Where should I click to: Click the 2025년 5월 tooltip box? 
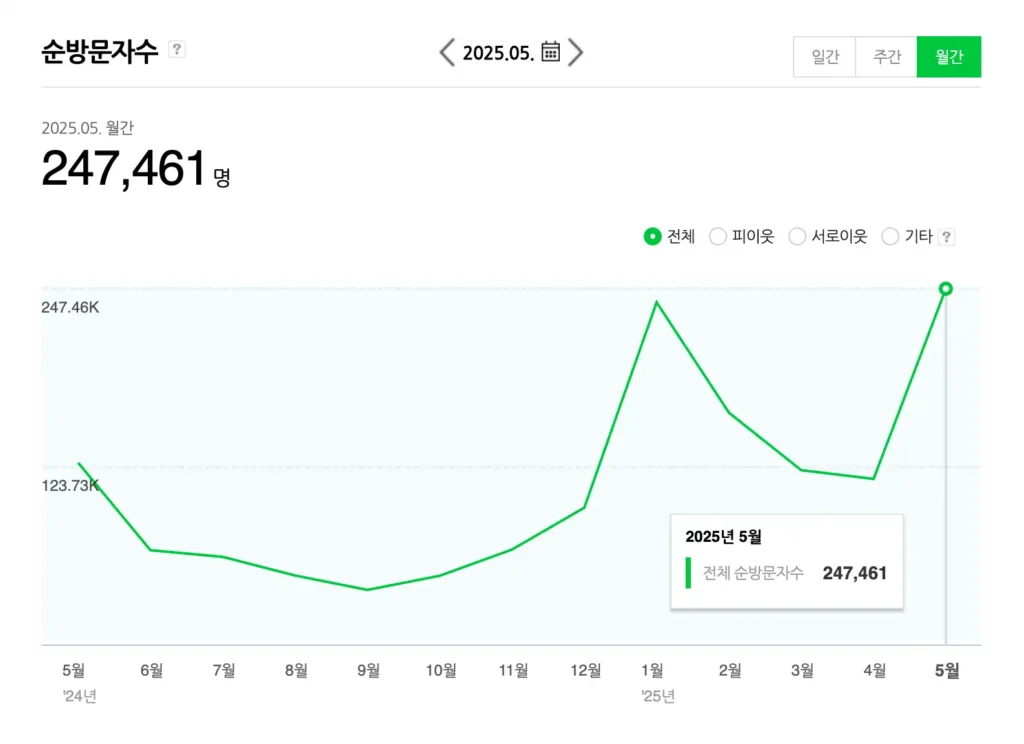point(786,562)
